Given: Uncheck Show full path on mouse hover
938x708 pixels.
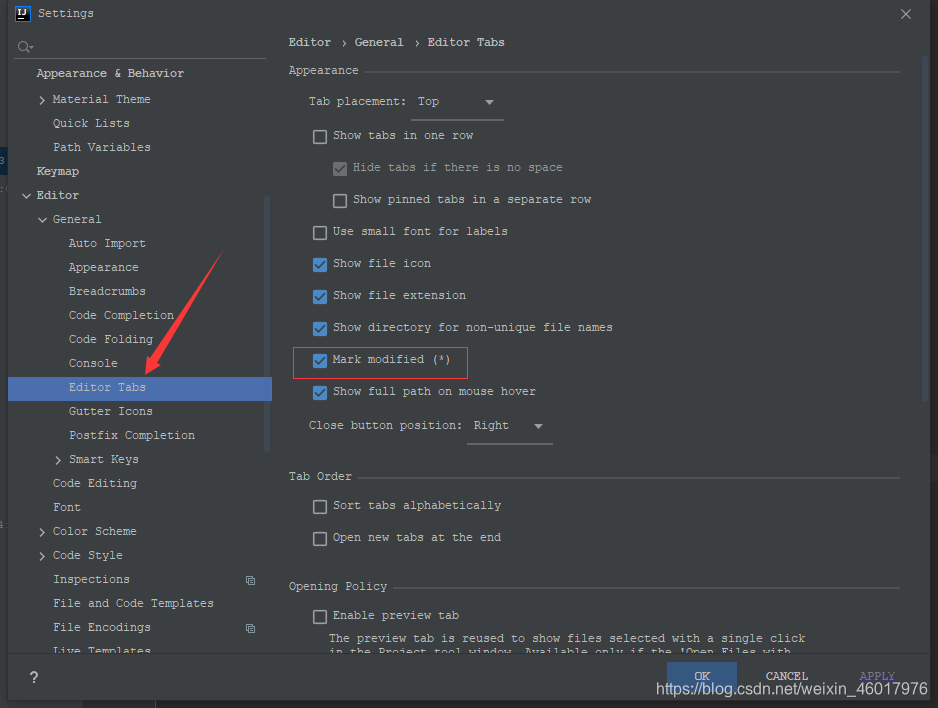Looking at the screenshot, I should tap(320, 392).
